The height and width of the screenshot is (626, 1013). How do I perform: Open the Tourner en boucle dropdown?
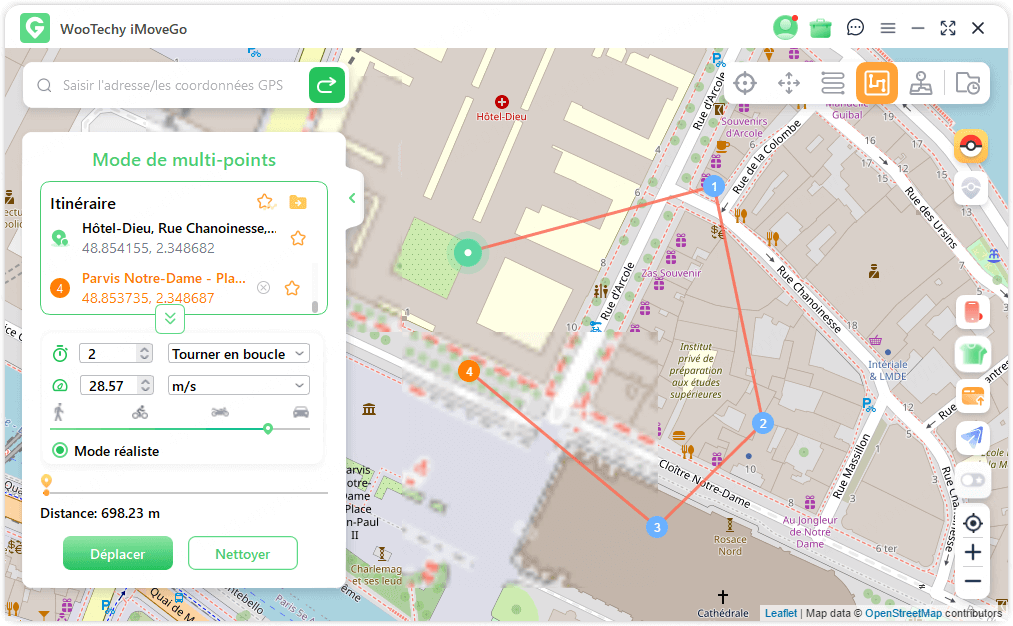(x=239, y=354)
